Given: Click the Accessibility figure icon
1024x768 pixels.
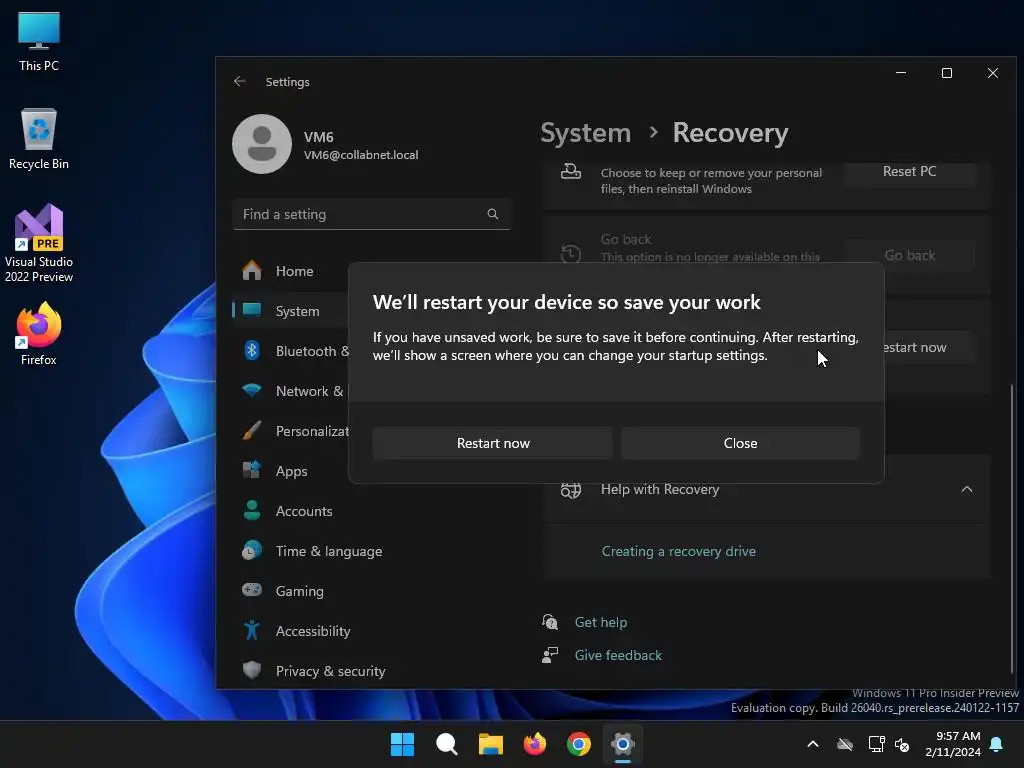Looking at the screenshot, I should pyautogui.click(x=251, y=630).
